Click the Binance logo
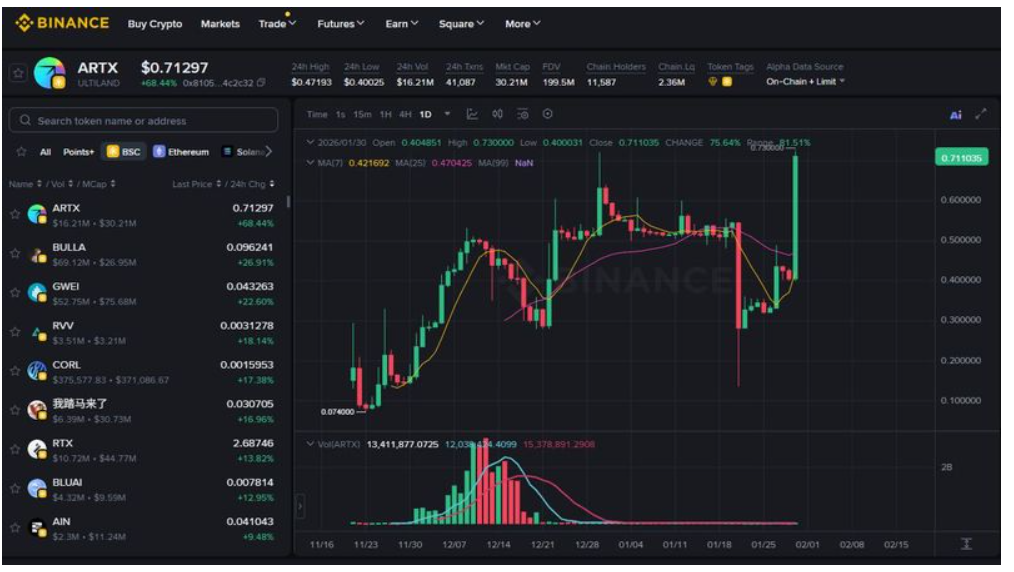1014x572 pixels. (x=62, y=23)
